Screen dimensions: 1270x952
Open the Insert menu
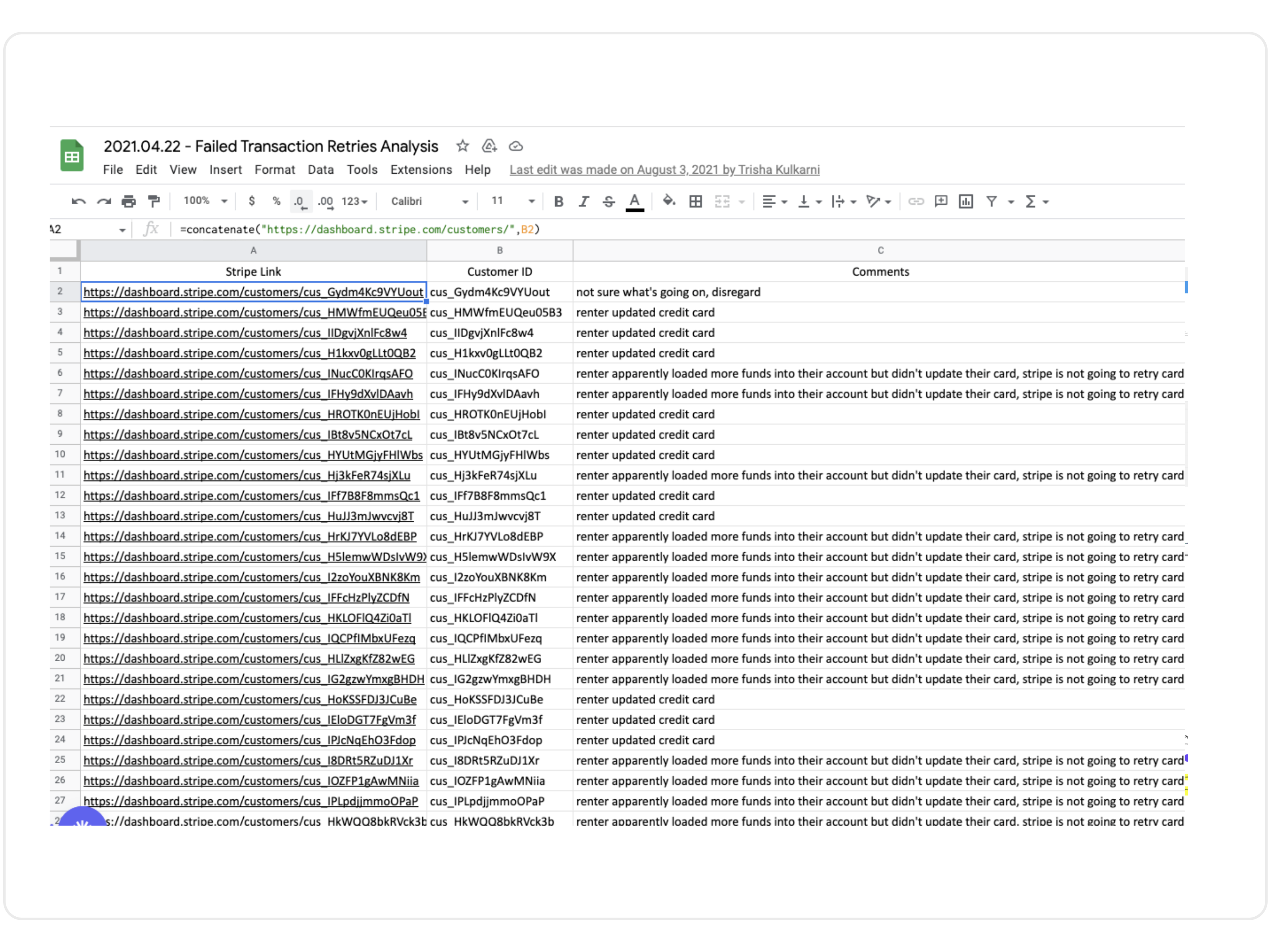pos(225,170)
